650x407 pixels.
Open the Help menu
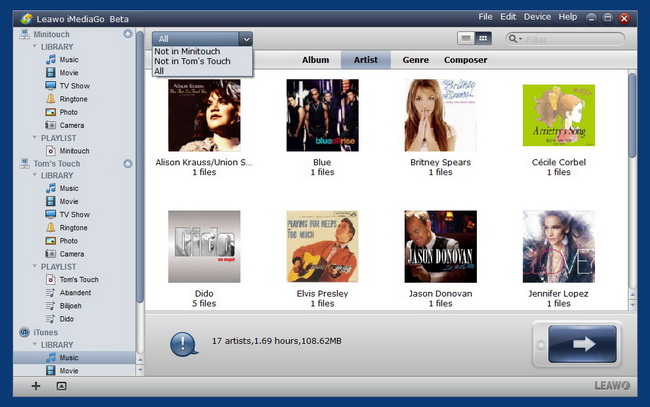[x=568, y=17]
